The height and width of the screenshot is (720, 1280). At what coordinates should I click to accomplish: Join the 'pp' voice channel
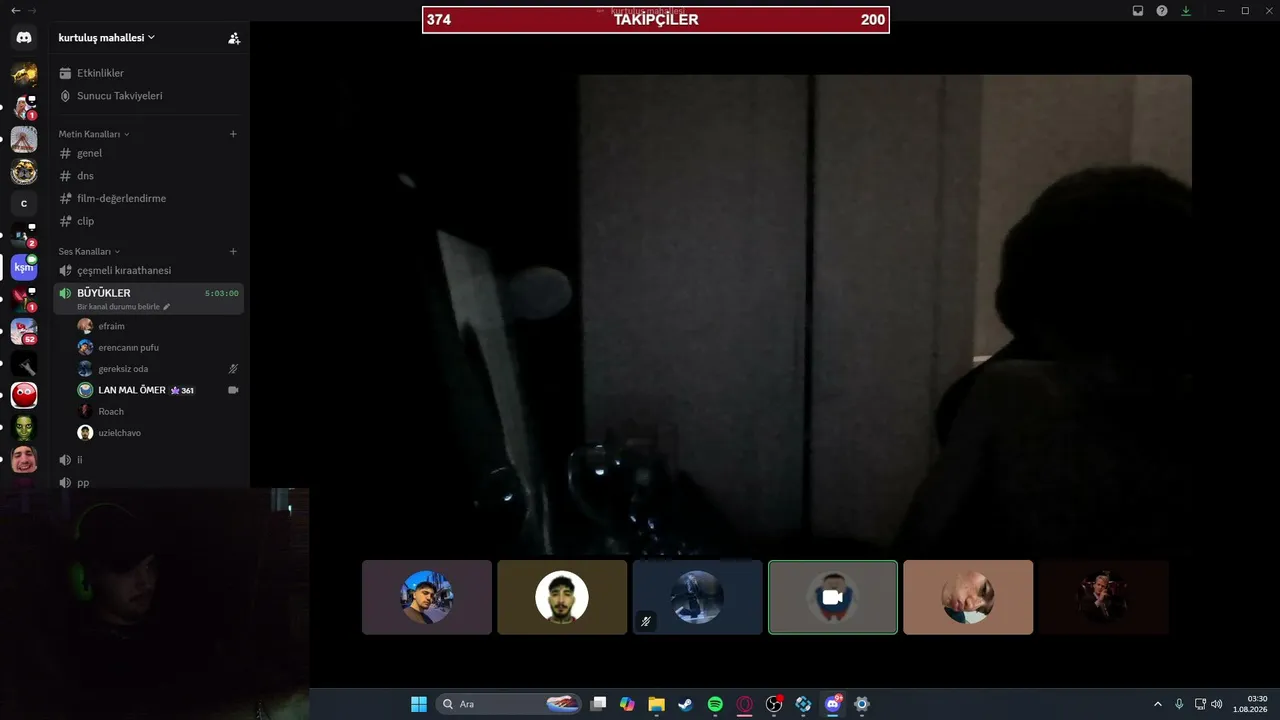148,482
